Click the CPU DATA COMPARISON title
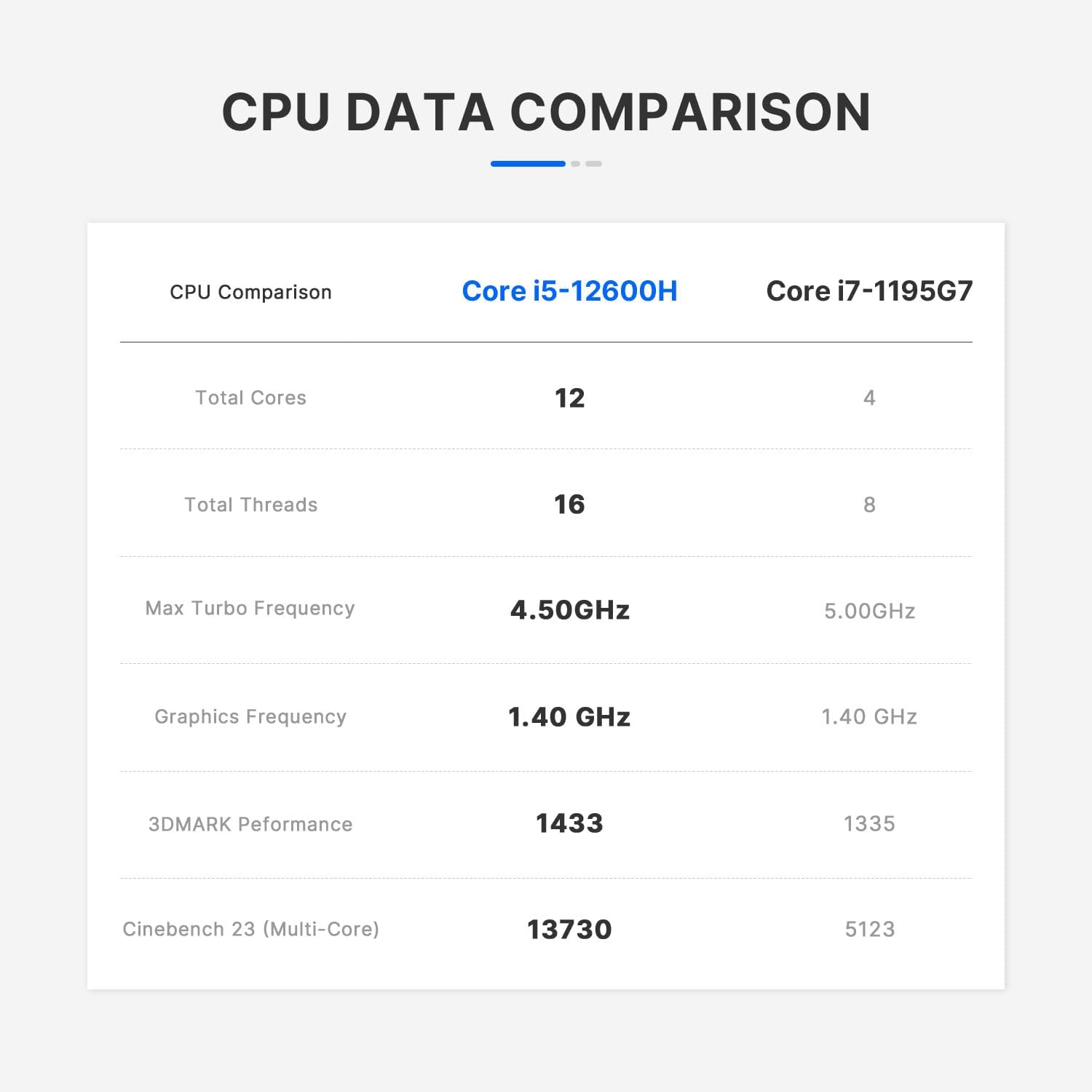The image size is (1092, 1092). (x=546, y=112)
